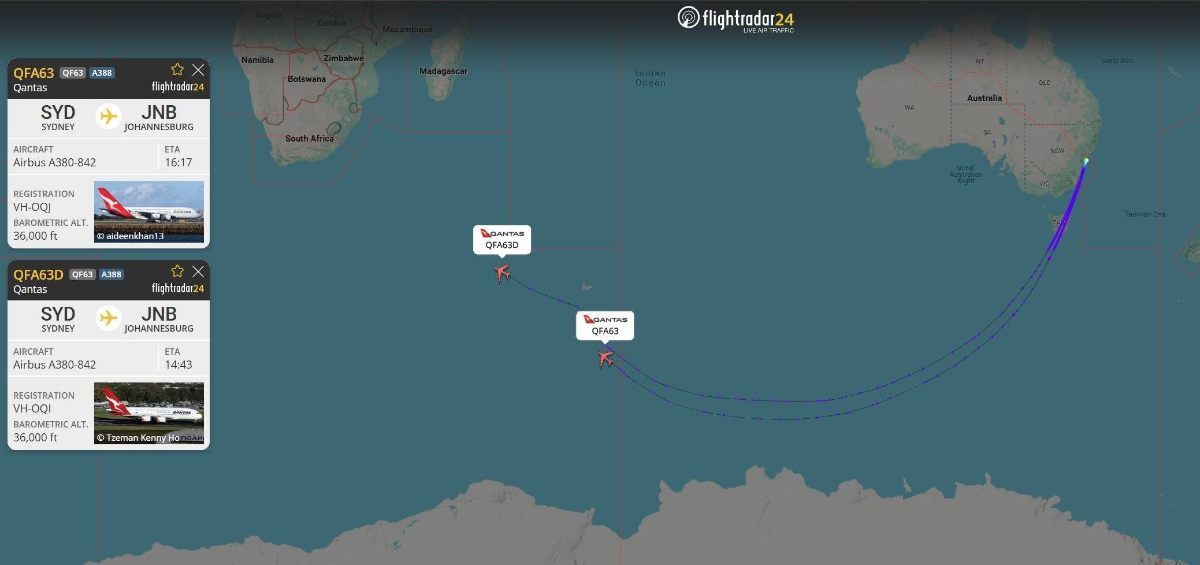Image resolution: width=1200 pixels, height=565 pixels.
Task: Select the QFA63D Qantas map label
Action: 502,239
